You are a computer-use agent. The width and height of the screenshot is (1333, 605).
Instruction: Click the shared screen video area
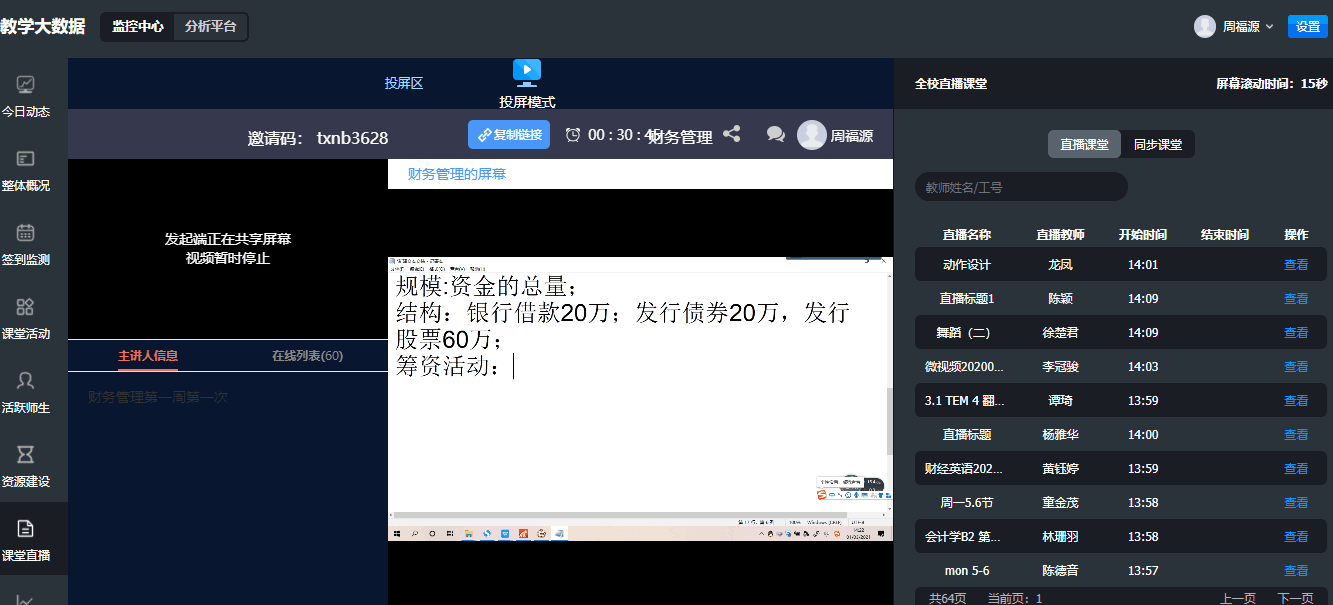pos(640,398)
